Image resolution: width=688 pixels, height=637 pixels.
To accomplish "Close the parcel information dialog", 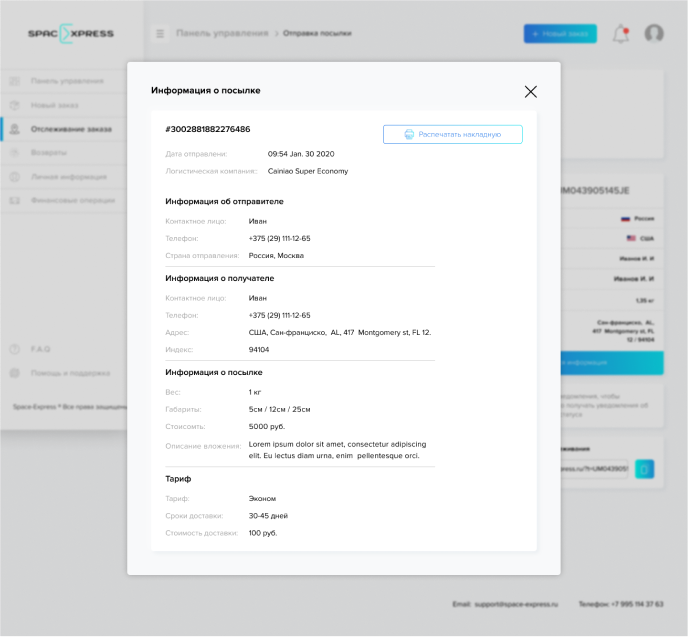I will [x=530, y=92].
